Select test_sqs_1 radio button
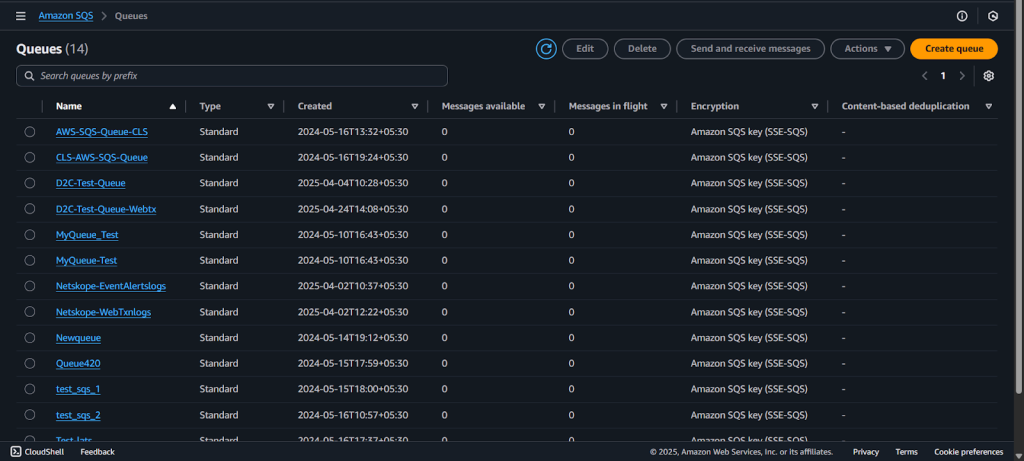 pyautogui.click(x=30, y=389)
